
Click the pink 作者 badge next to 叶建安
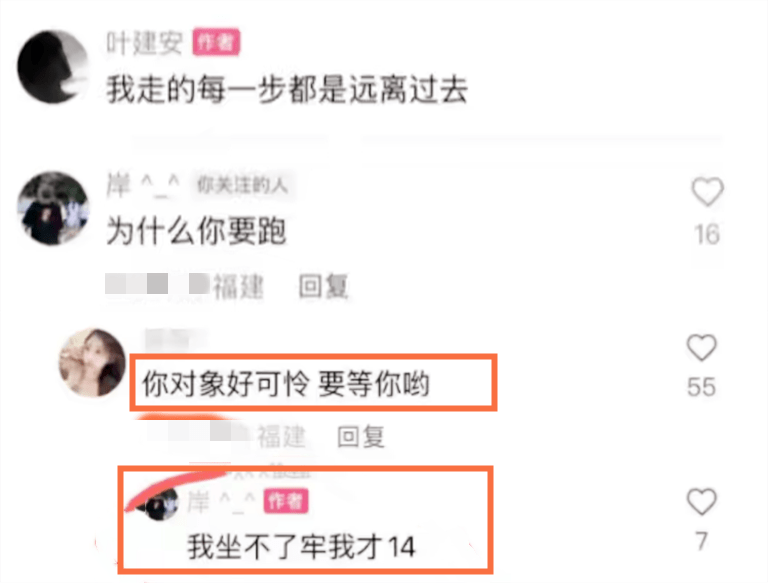216,42
